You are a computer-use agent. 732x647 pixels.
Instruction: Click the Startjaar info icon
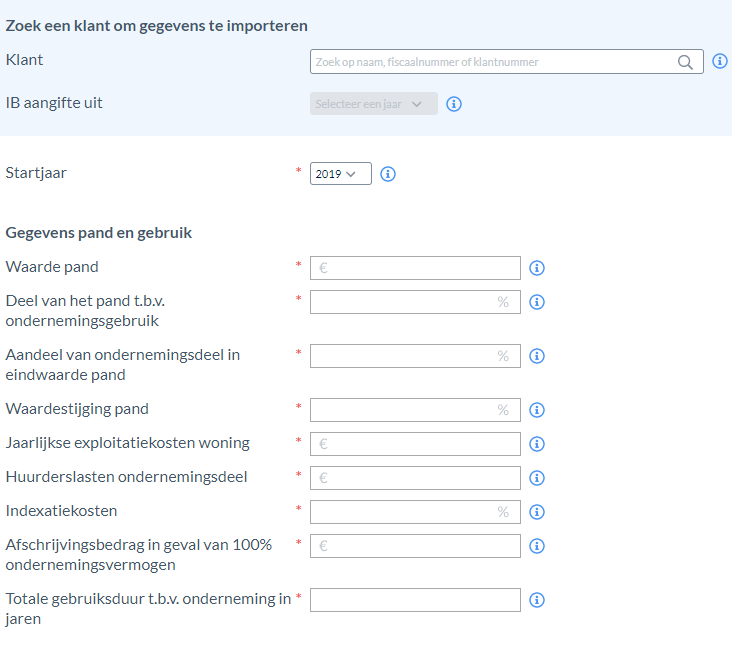click(387, 174)
